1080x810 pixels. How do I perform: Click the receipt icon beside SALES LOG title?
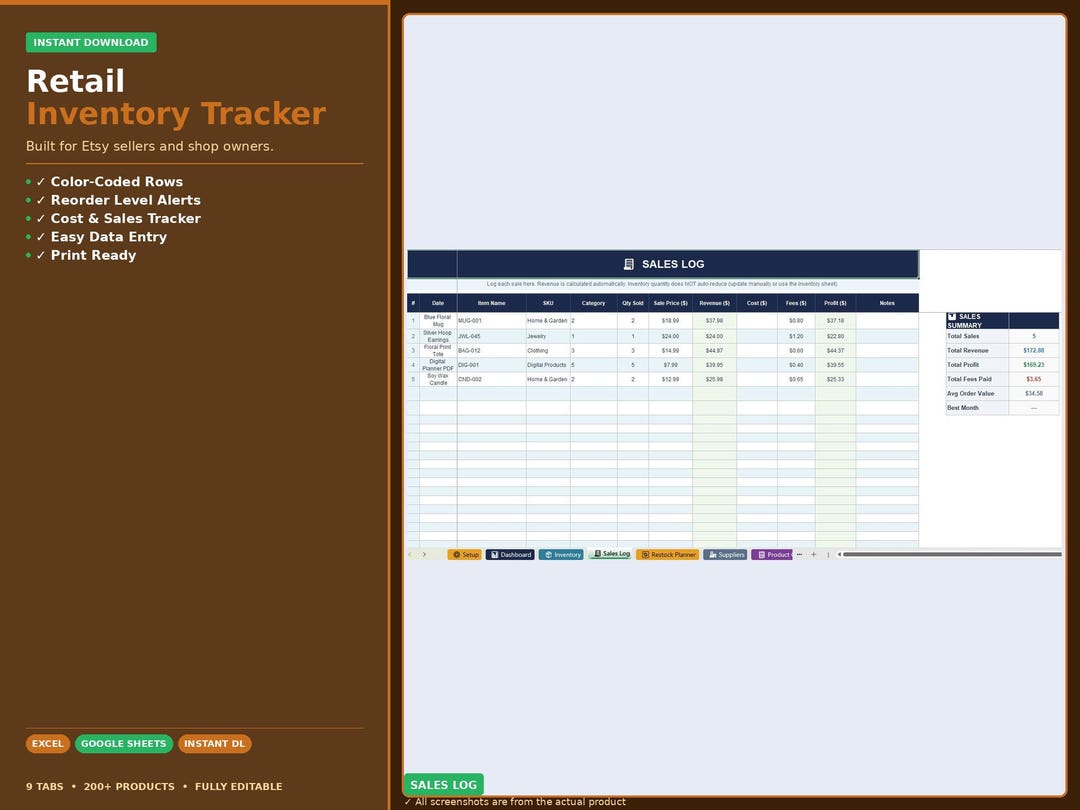[629, 264]
